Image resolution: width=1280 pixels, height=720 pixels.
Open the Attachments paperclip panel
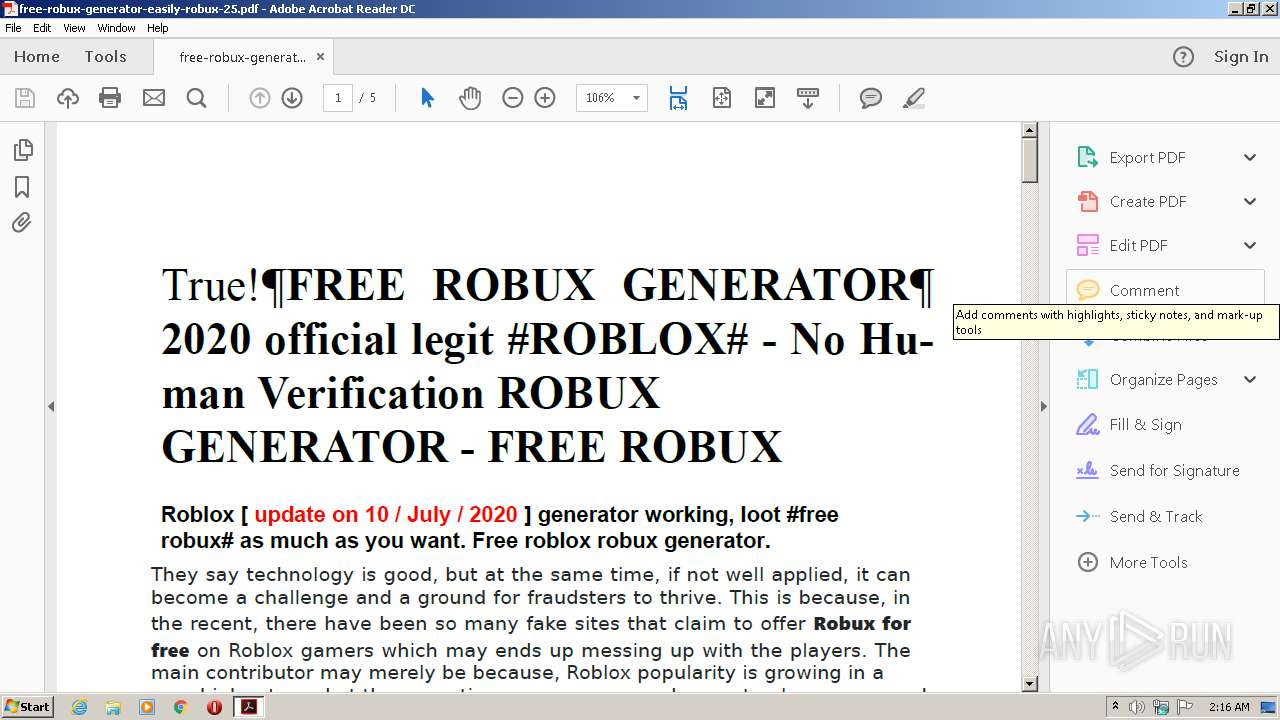(22, 222)
